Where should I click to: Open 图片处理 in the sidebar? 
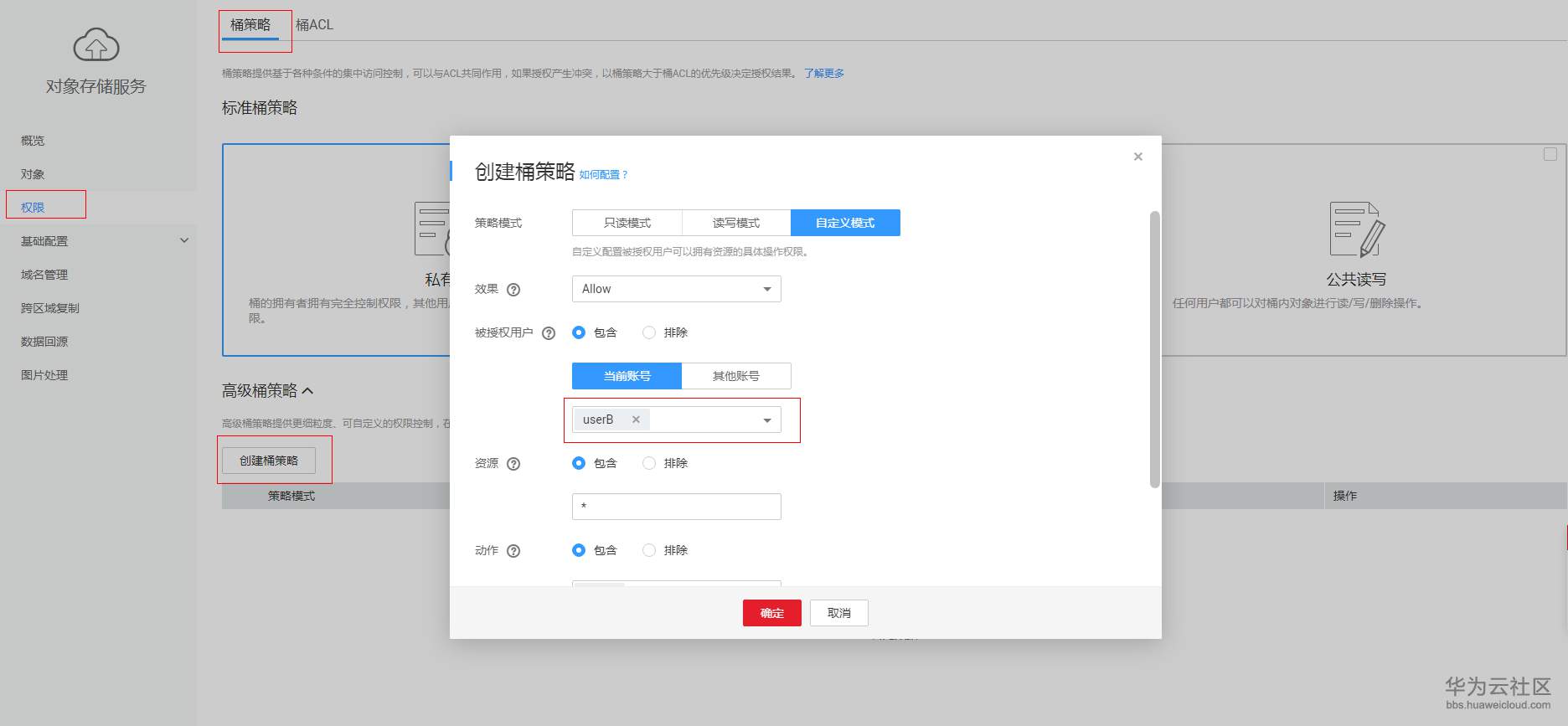pyautogui.click(x=44, y=375)
